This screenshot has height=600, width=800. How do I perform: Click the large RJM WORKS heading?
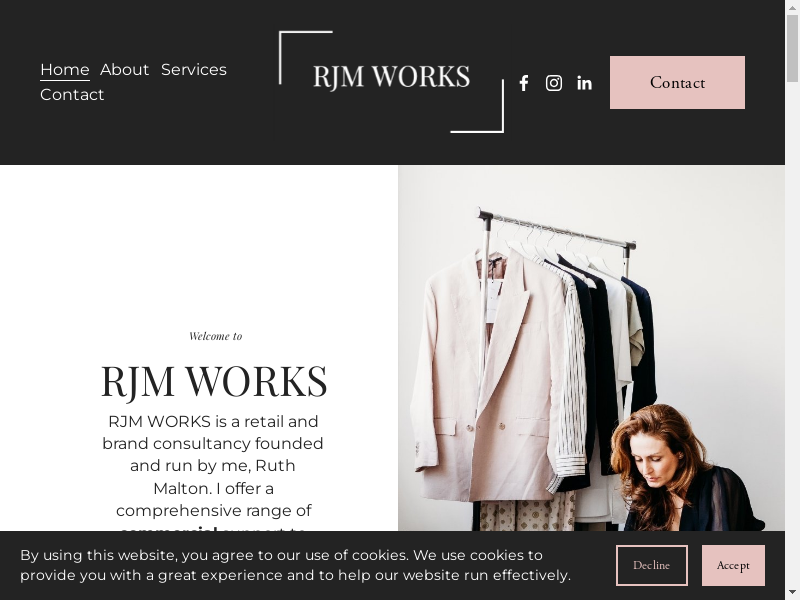click(214, 381)
